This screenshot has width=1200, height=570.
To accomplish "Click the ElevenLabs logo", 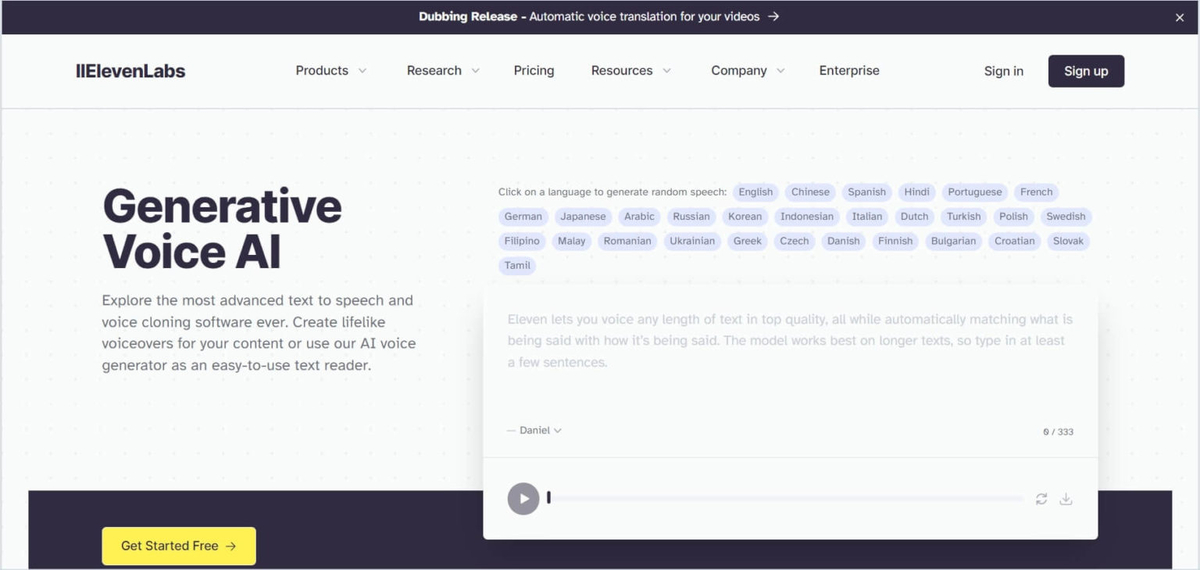I will (131, 71).
